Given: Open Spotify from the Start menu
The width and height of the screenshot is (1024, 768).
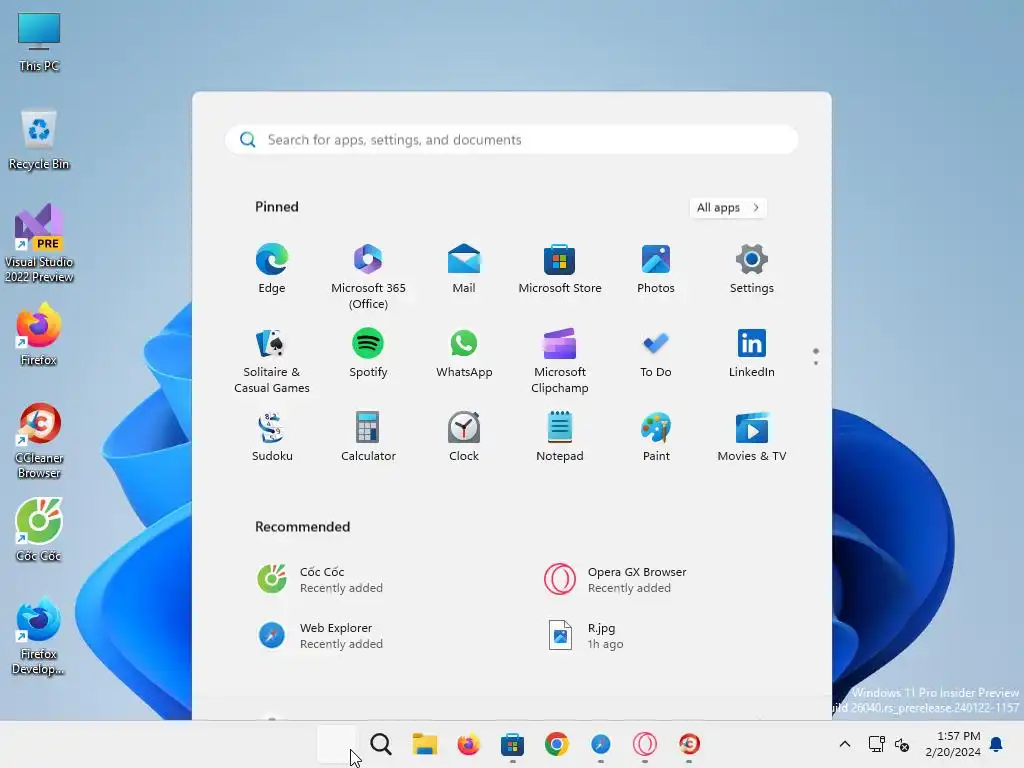Looking at the screenshot, I should 368,353.
